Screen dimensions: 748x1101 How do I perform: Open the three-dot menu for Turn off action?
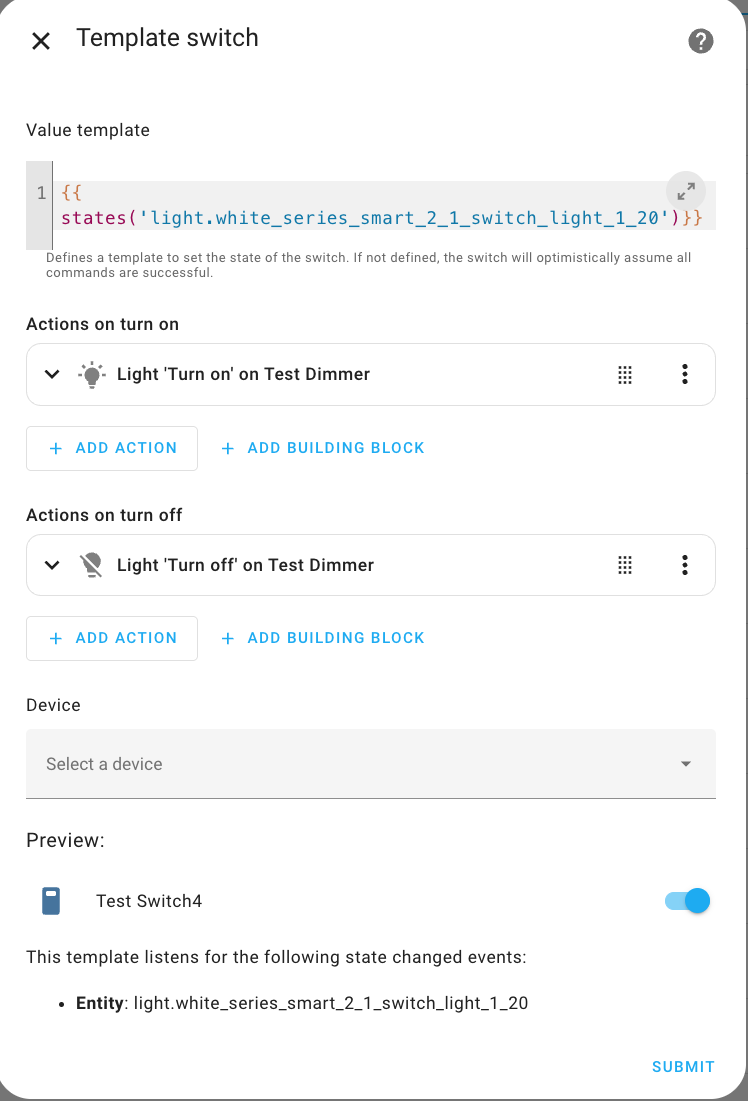[685, 565]
